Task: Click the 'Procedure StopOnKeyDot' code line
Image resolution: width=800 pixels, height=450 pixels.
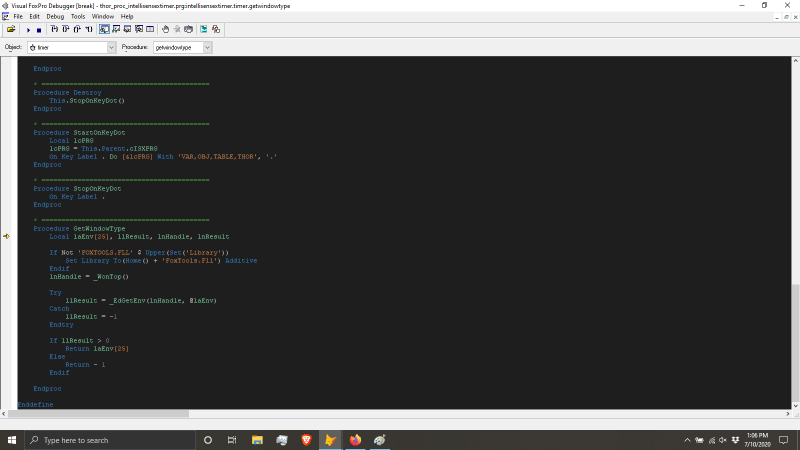Action: [77, 189]
